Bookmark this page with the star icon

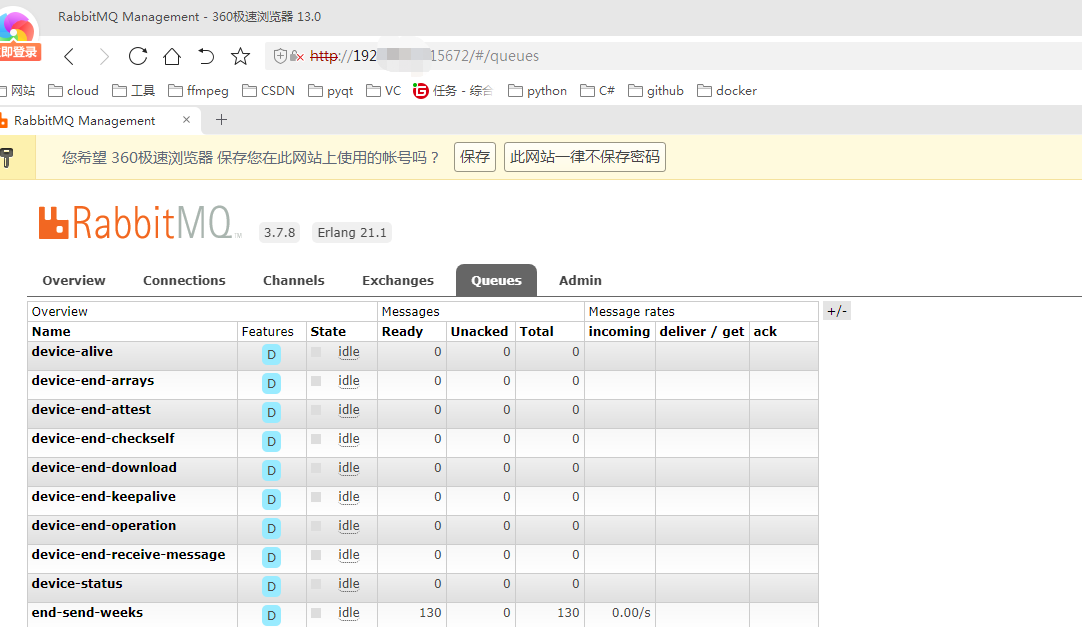pos(240,56)
